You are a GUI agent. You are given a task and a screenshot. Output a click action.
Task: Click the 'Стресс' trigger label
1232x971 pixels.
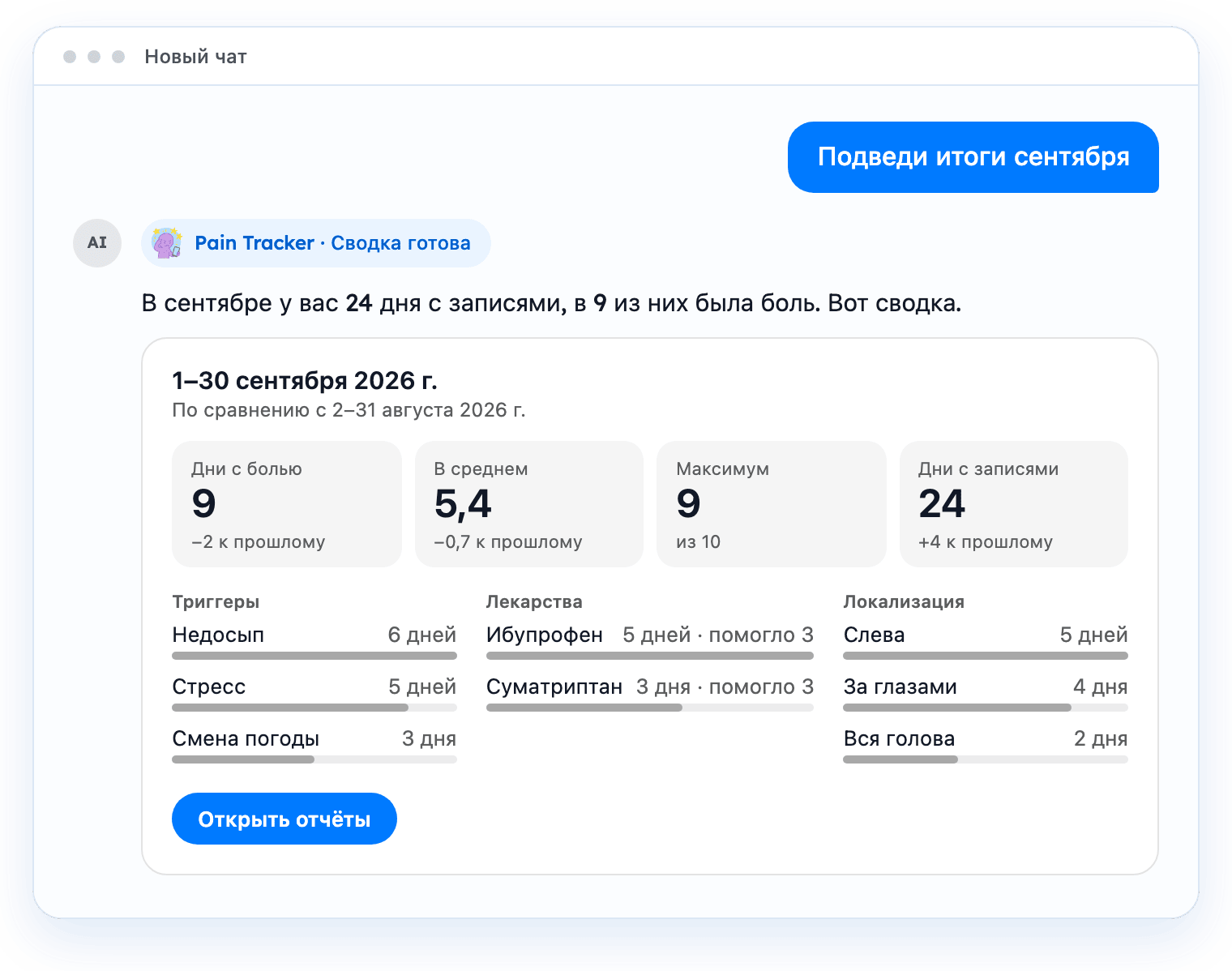tap(208, 687)
